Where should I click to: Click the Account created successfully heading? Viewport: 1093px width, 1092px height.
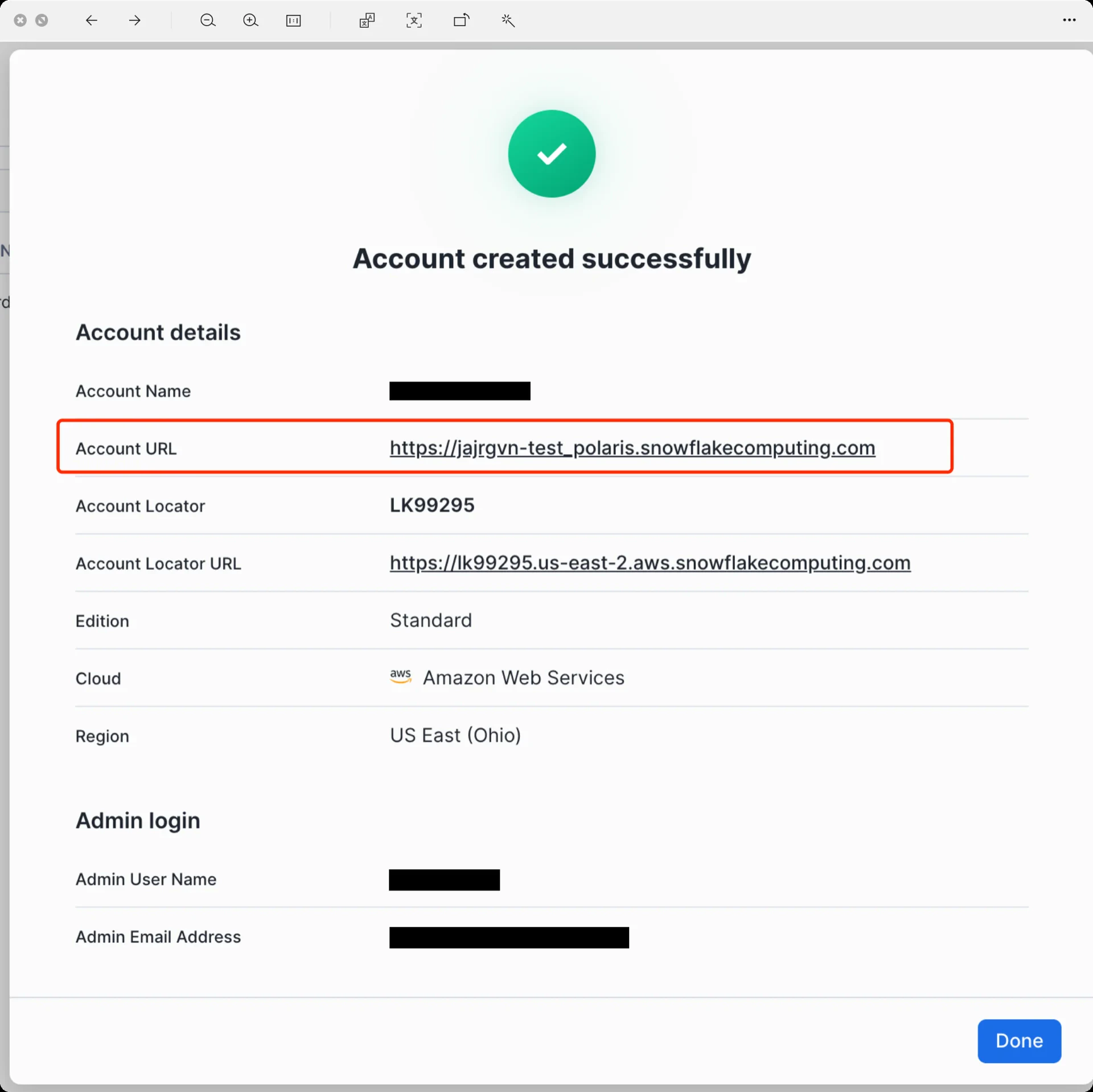pyautogui.click(x=552, y=259)
